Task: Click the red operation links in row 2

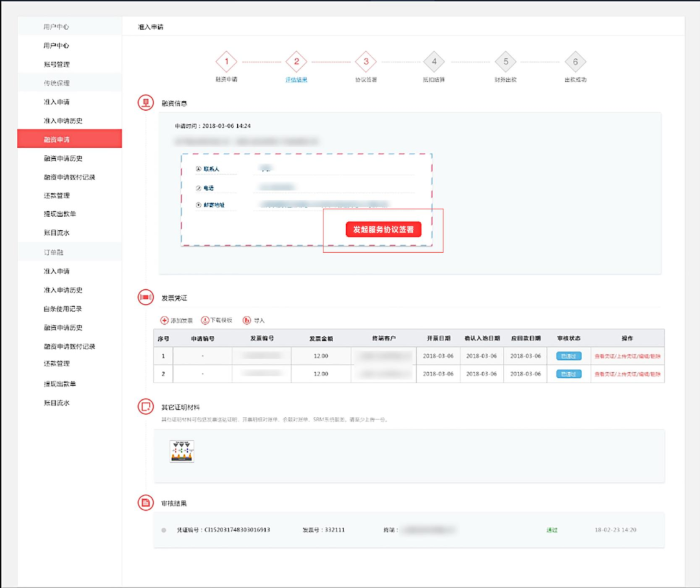Action: [626, 373]
